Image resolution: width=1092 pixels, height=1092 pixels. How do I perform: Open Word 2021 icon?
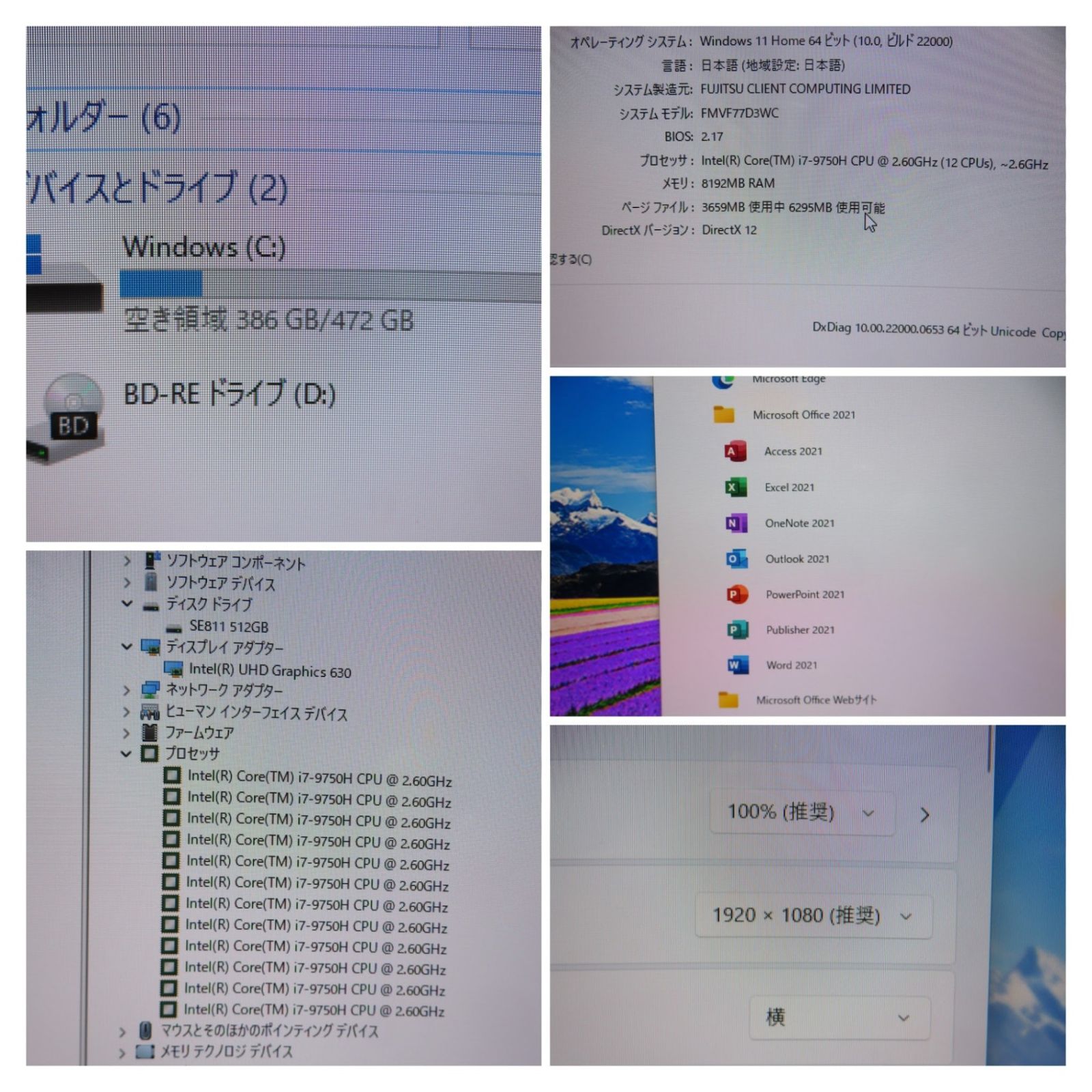[x=738, y=665]
